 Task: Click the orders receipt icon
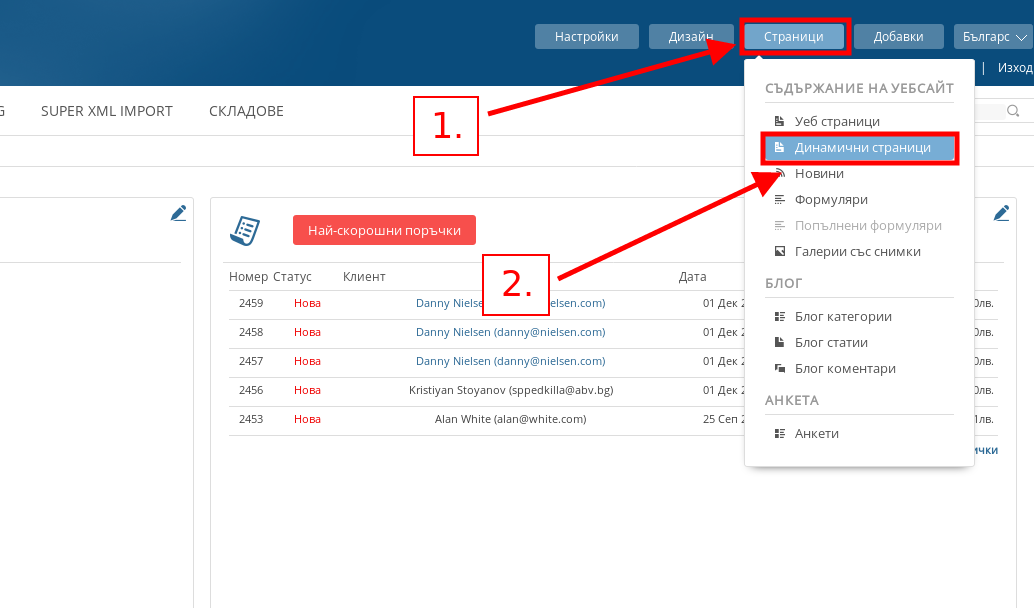click(245, 230)
